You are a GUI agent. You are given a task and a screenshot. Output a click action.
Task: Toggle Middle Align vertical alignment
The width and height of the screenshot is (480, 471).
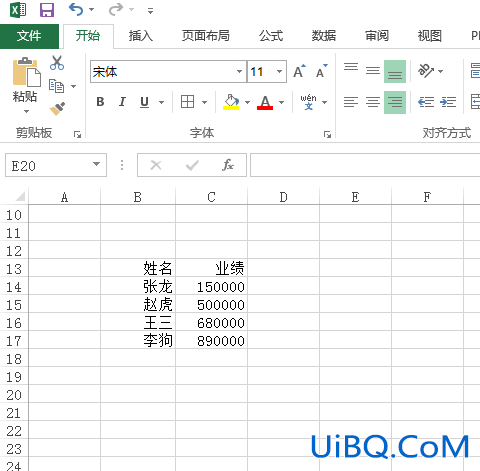tap(373, 71)
